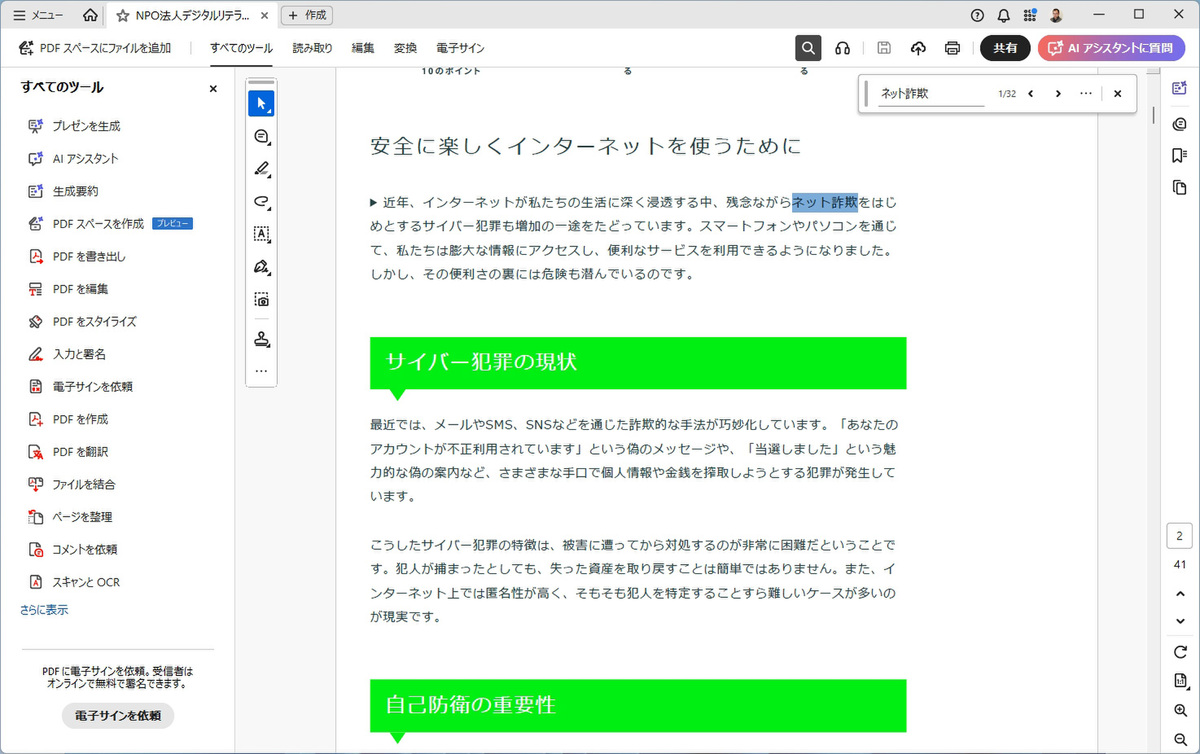The height and width of the screenshot is (754, 1200).
Task: Open the apps grid icon
Action: click(1030, 15)
